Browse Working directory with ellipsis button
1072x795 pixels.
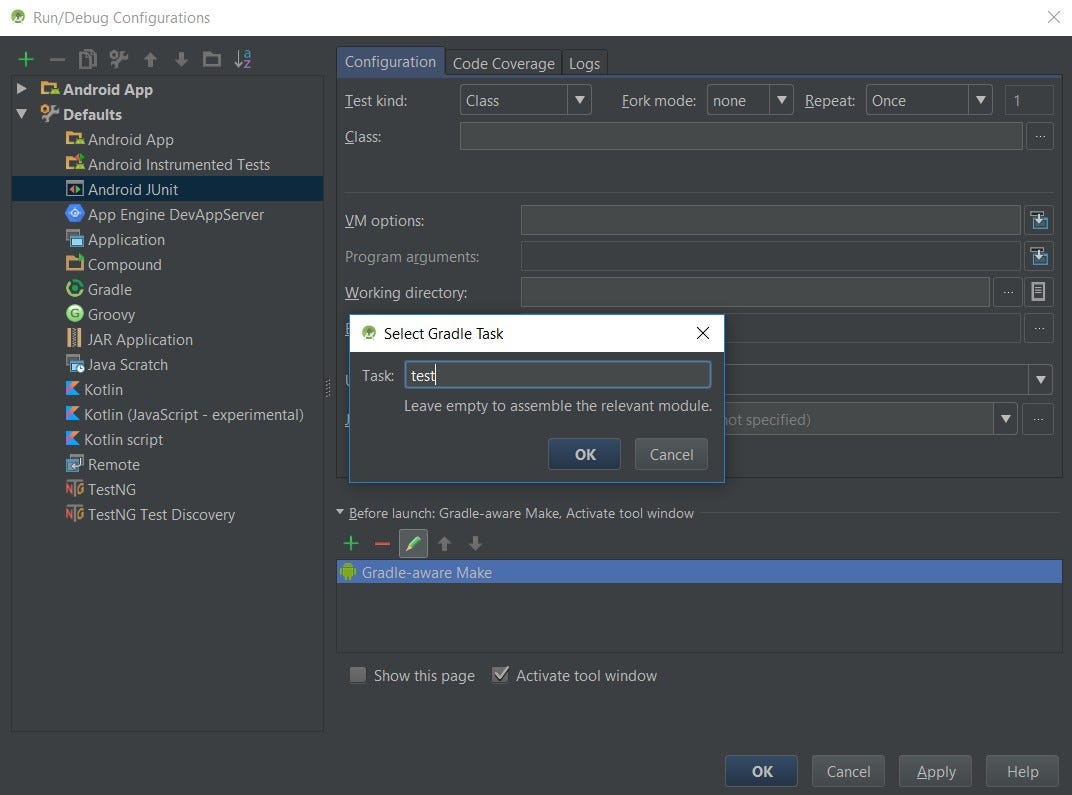tap(1008, 293)
